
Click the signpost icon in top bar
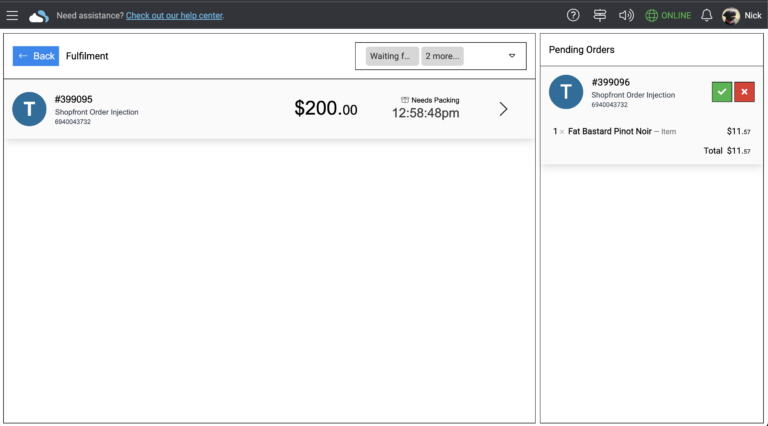click(600, 15)
